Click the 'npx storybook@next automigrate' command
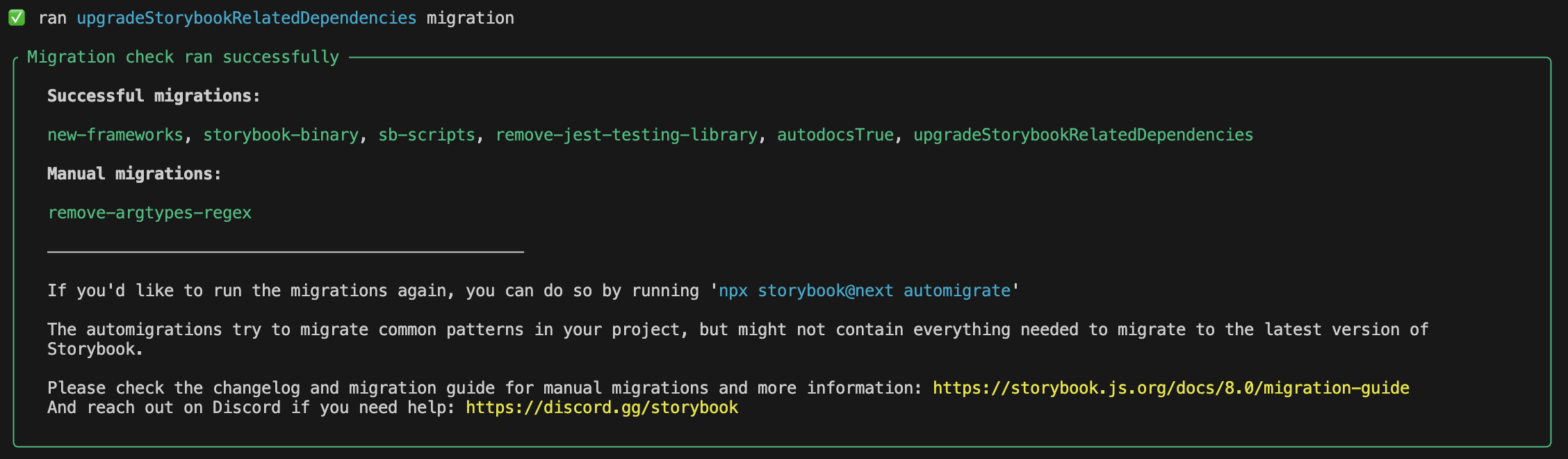The width and height of the screenshot is (1568, 459). click(865, 291)
